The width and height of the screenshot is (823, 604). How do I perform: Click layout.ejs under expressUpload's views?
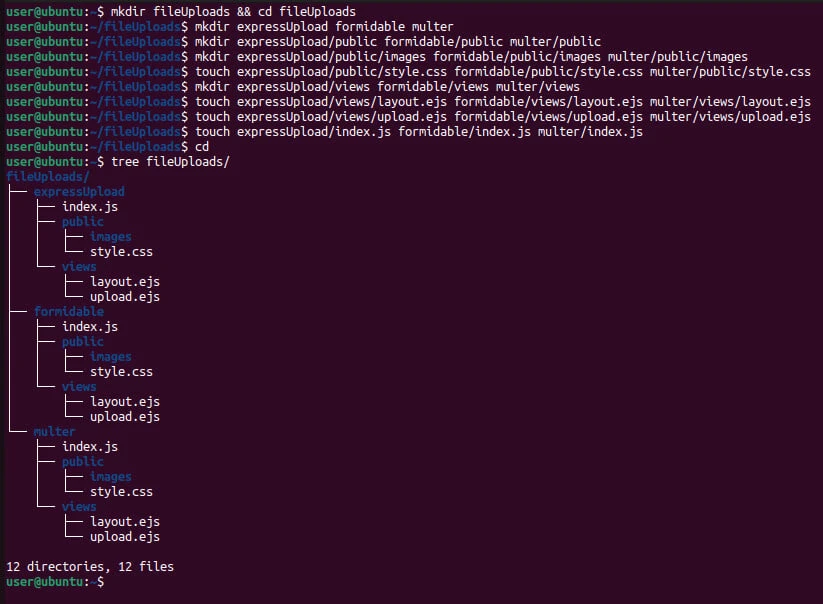(124, 281)
